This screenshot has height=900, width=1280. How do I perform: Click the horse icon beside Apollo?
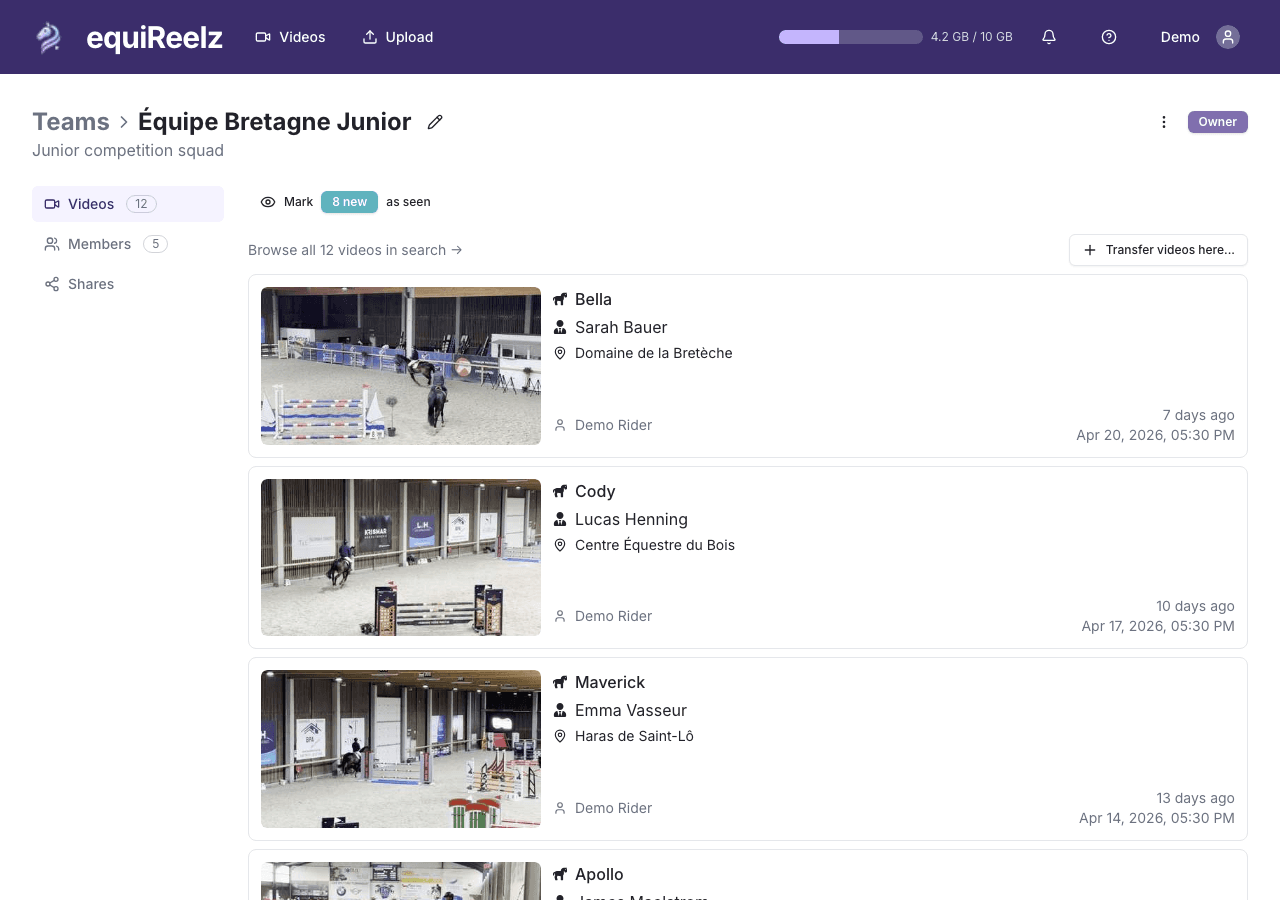click(560, 874)
